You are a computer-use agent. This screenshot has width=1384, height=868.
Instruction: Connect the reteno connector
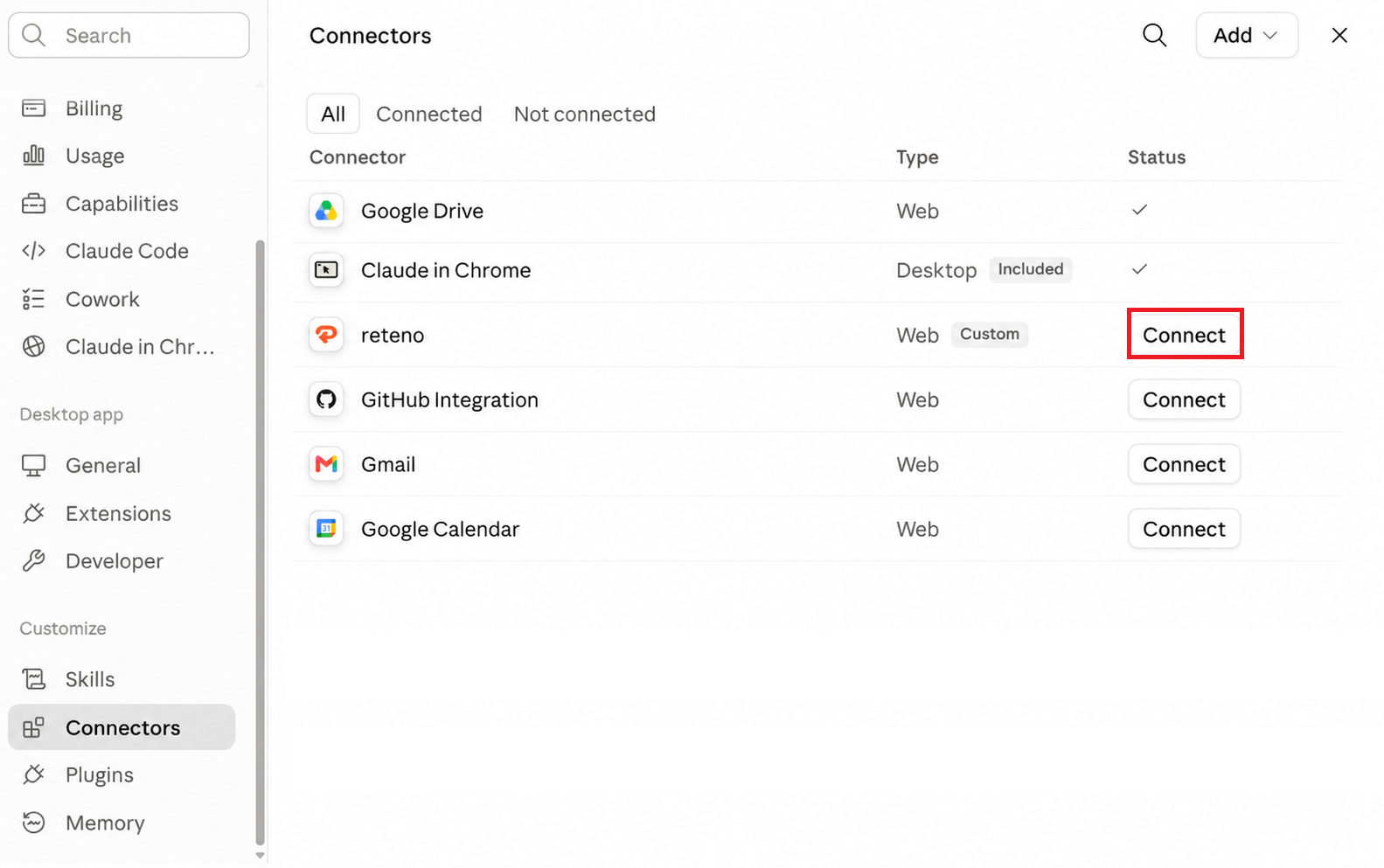(x=1185, y=335)
